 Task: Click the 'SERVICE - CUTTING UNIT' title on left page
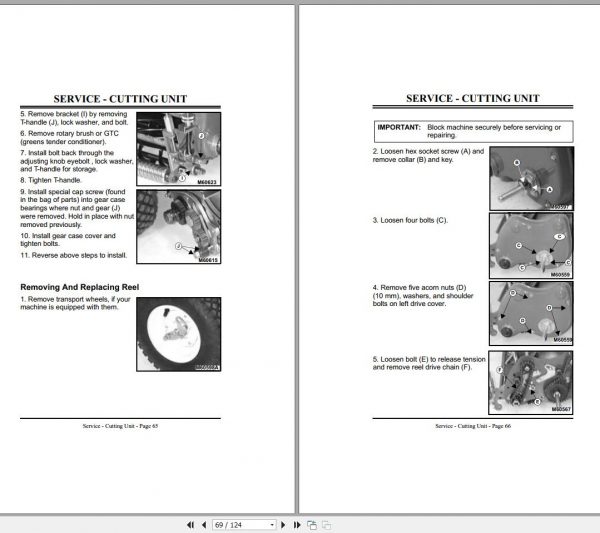pyautogui.click(x=120, y=99)
